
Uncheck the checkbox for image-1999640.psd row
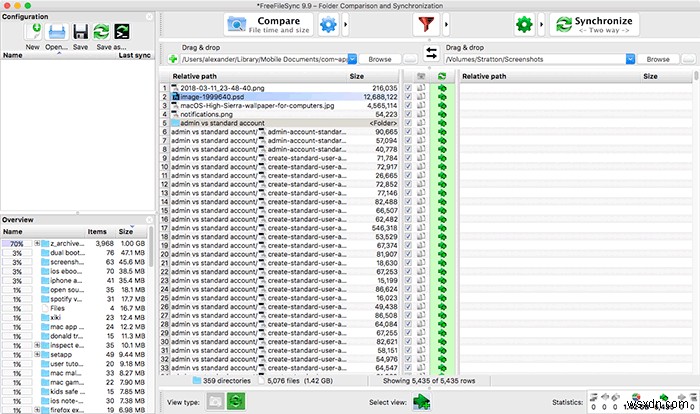click(408, 96)
